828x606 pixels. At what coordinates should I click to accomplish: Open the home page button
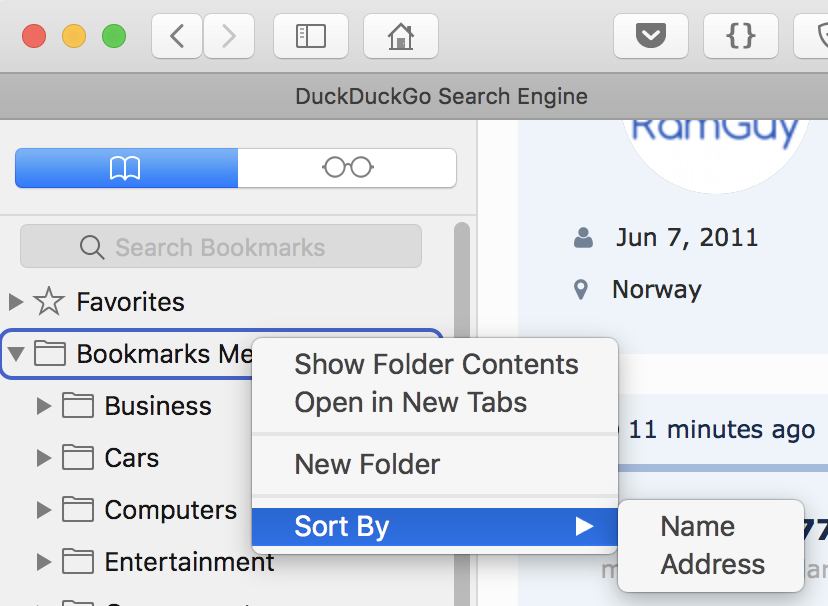click(400, 37)
